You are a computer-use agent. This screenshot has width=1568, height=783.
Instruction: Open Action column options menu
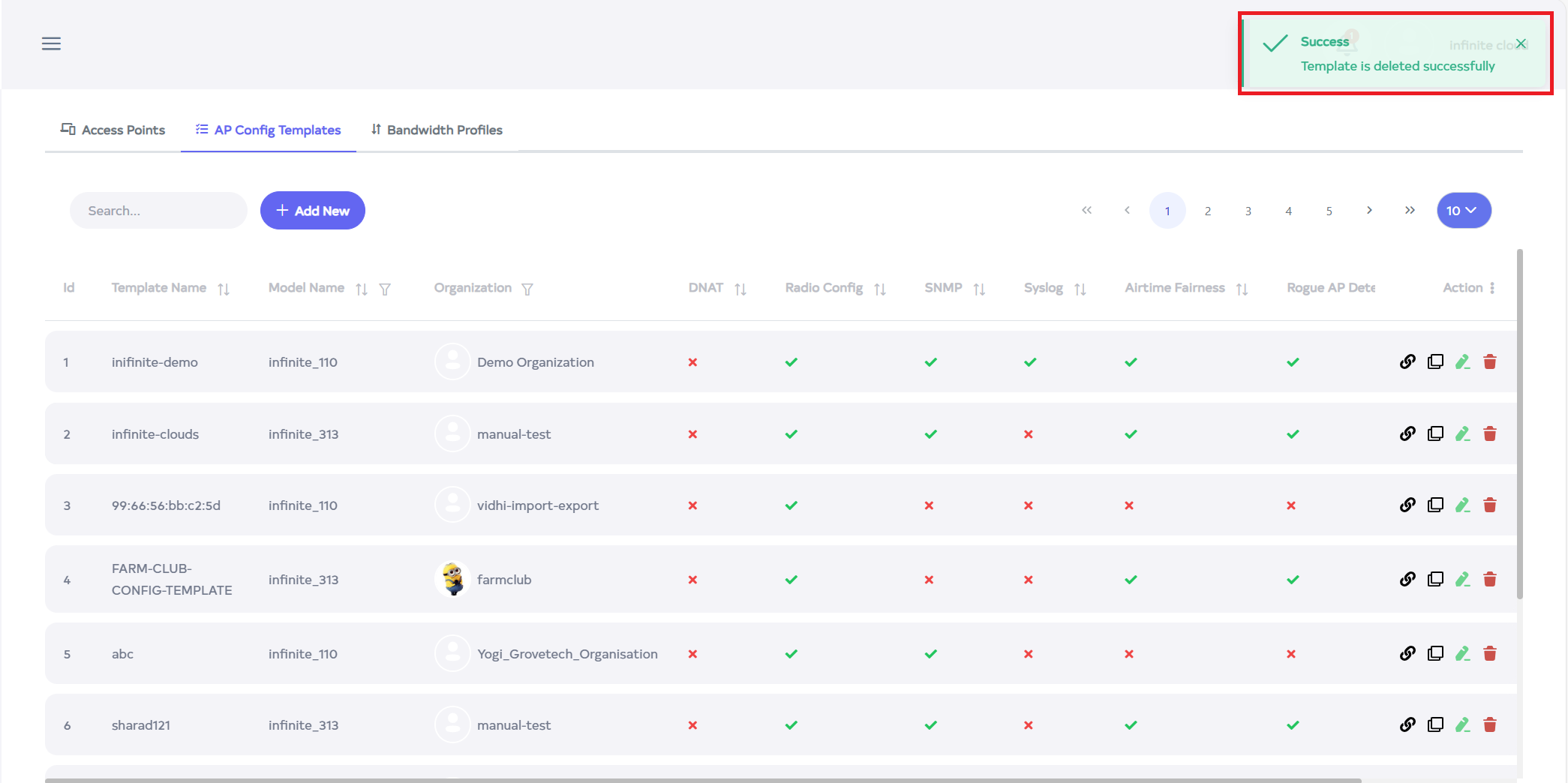(x=1492, y=288)
